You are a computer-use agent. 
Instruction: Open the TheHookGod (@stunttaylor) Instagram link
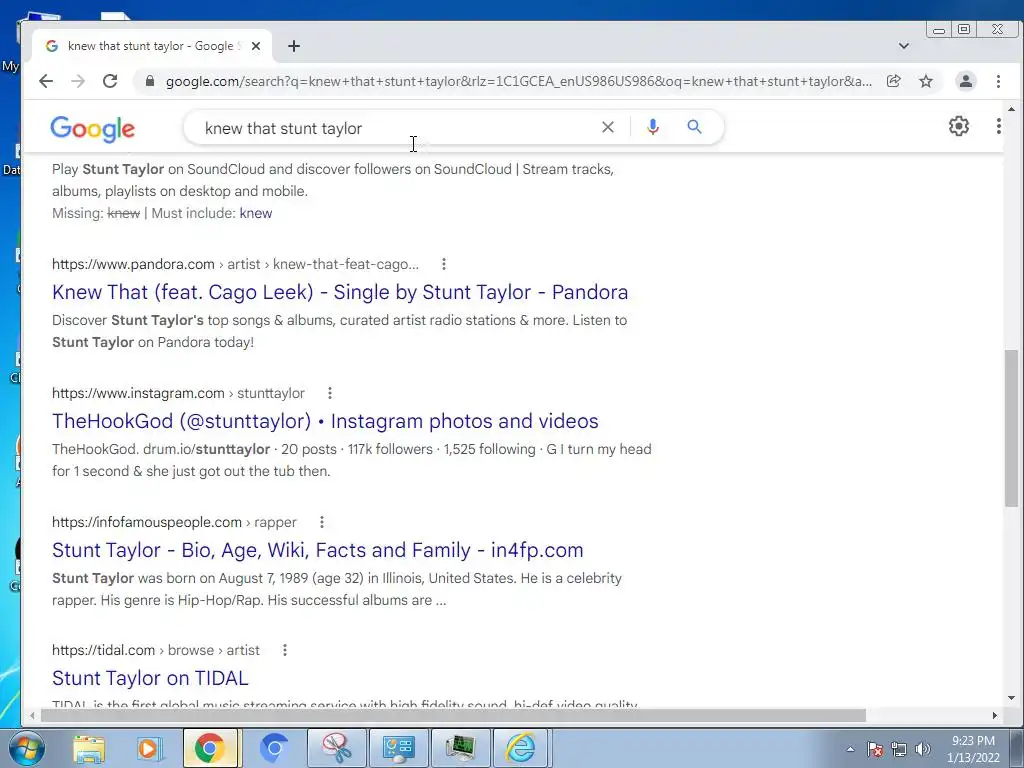pos(325,421)
